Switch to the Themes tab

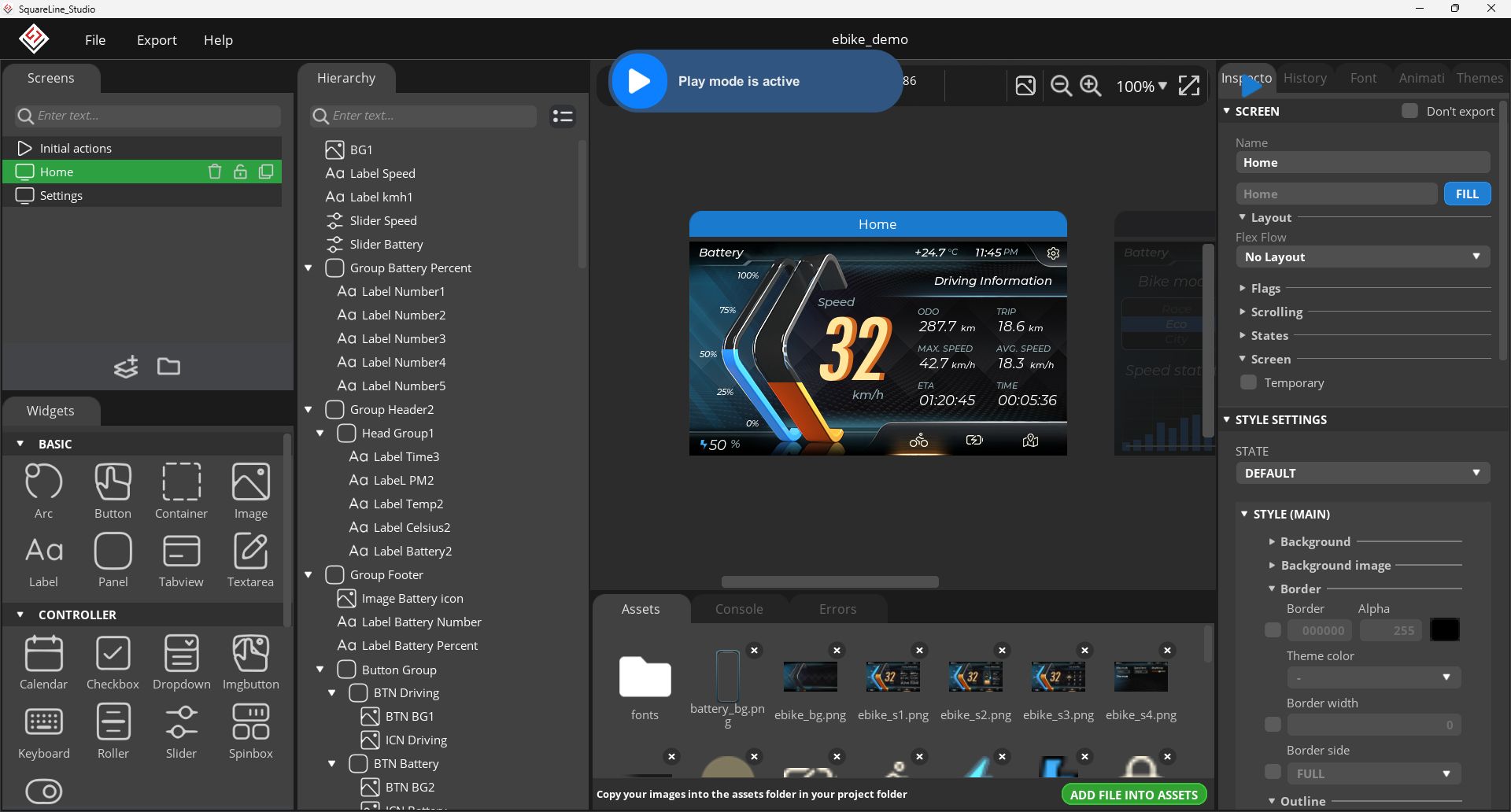[1480, 78]
